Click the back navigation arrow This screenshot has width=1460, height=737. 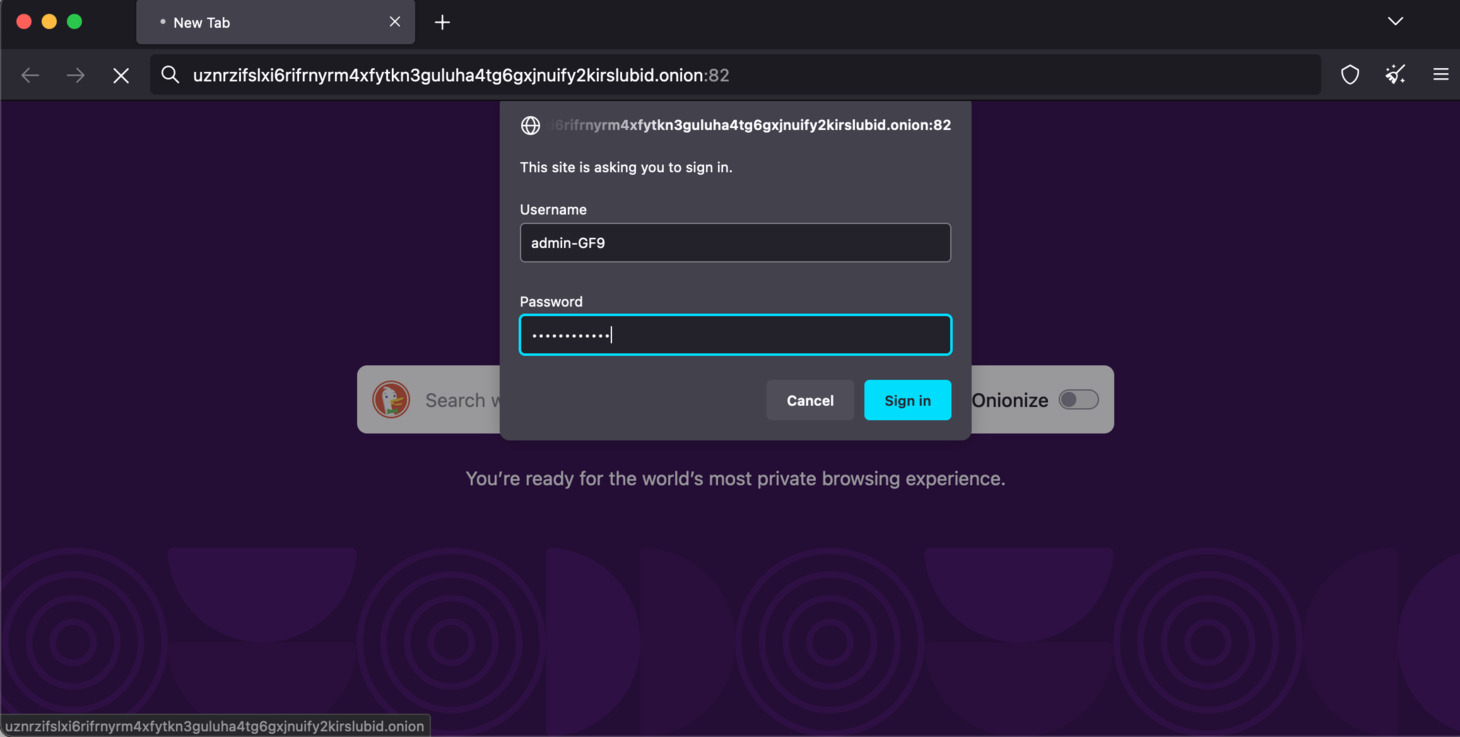(30, 75)
